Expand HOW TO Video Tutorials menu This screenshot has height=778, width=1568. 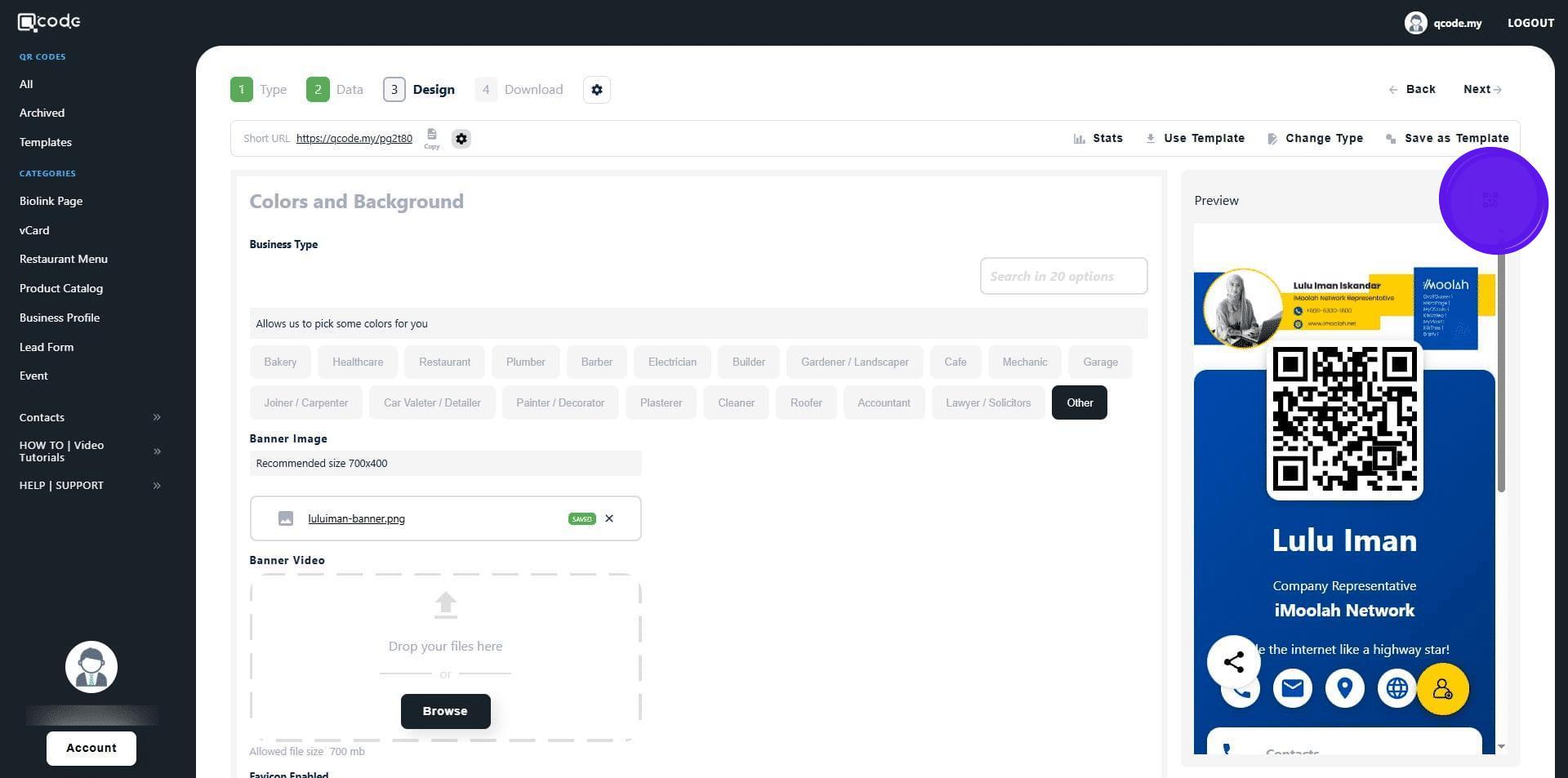(x=157, y=451)
